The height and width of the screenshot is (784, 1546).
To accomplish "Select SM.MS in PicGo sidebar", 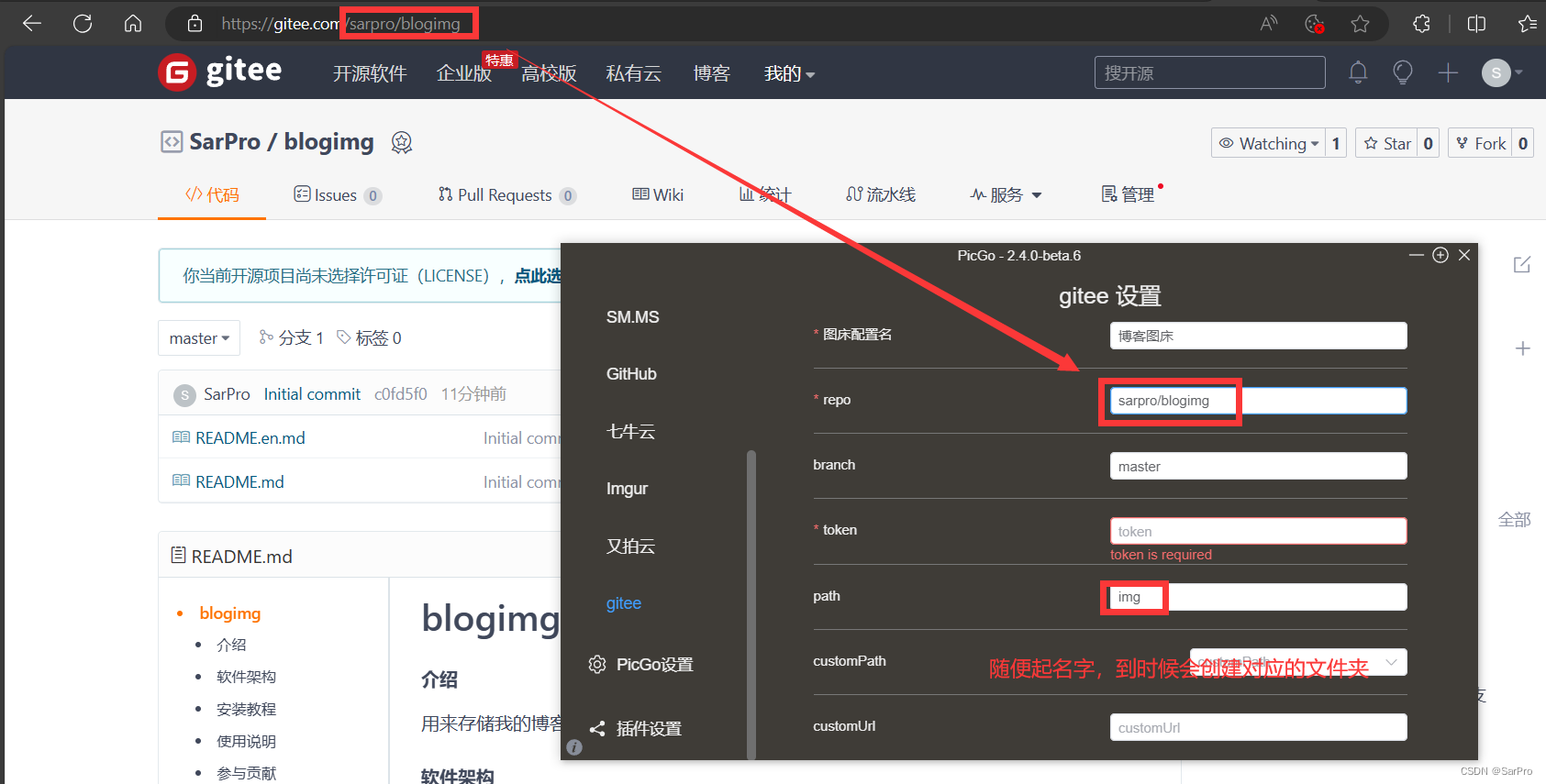I will 632,317.
